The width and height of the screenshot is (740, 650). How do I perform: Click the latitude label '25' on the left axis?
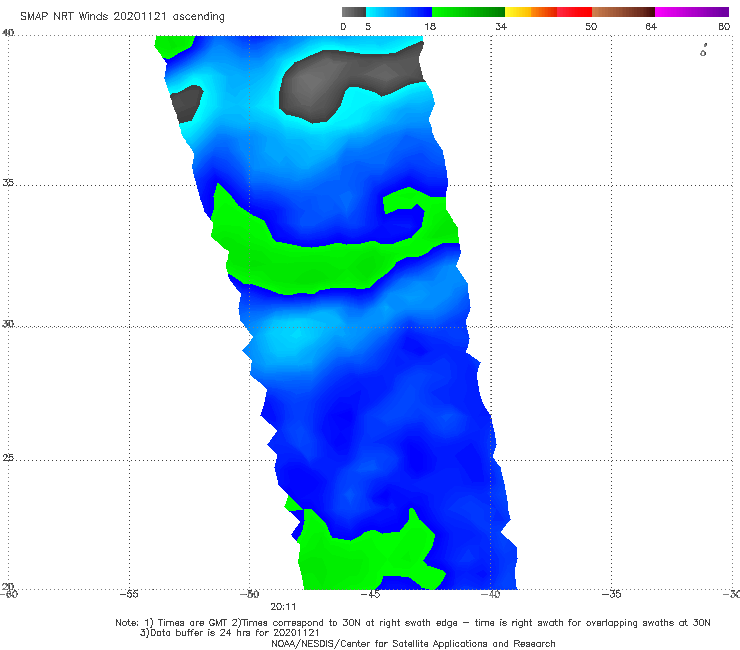coord(8,457)
